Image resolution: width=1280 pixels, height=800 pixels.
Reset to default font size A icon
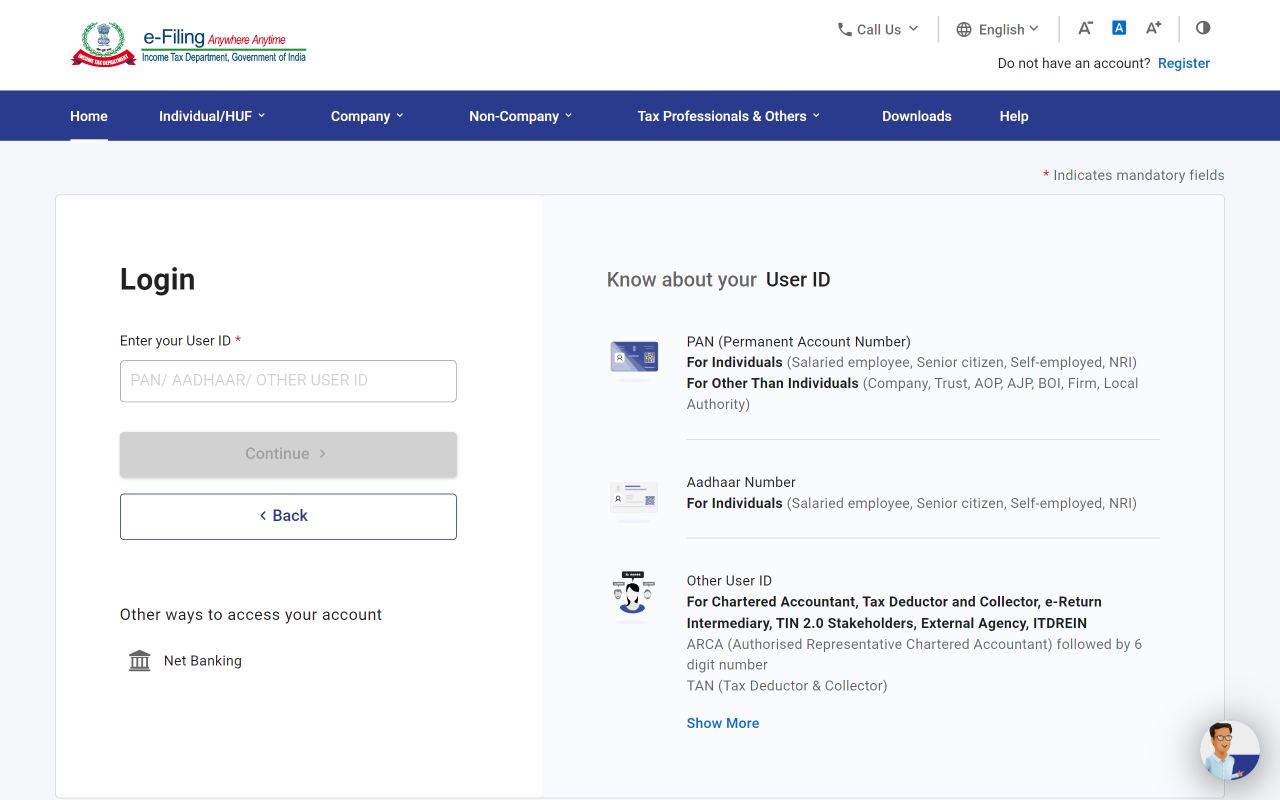[x=1119, y=28]
